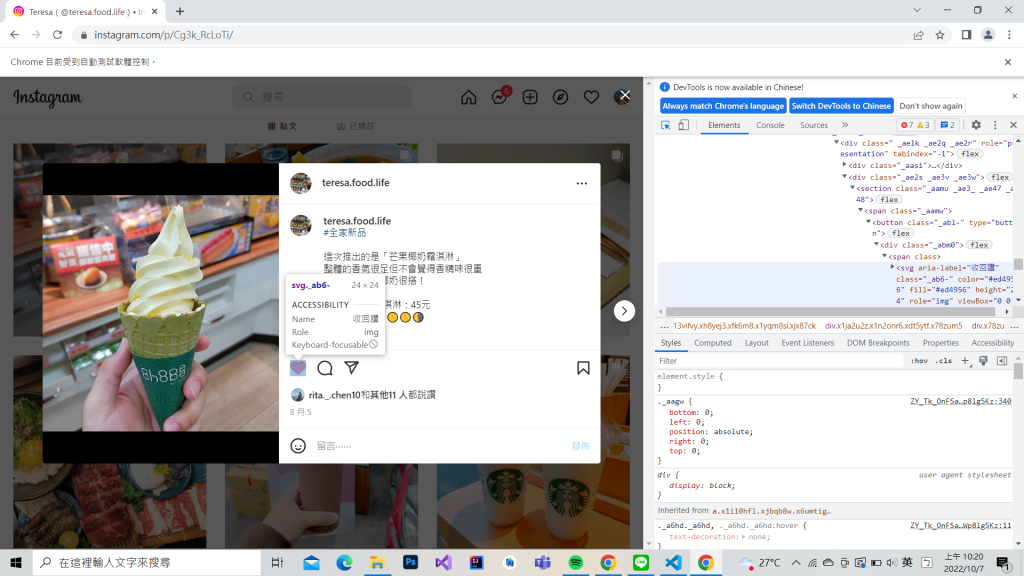Open the errors and warnings counter
This screenshot has height=576, width=1024.
click(914, 125)
